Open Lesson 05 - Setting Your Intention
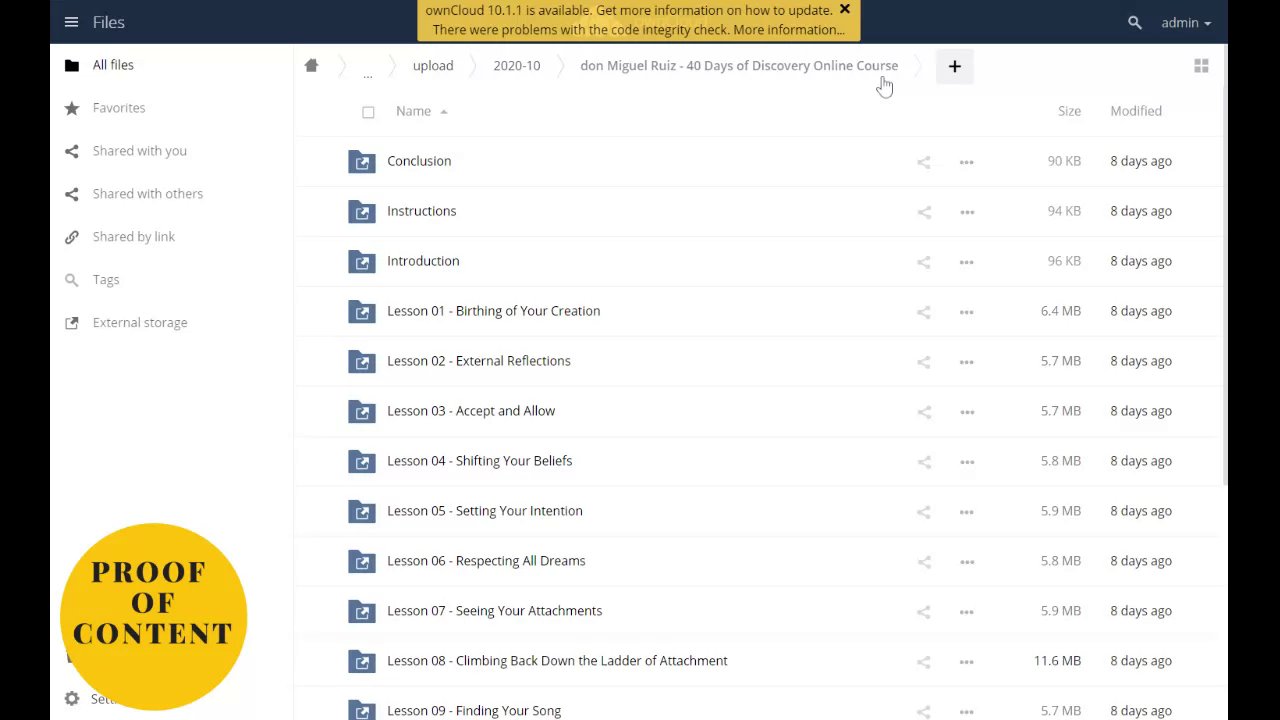 click(484, 511)
